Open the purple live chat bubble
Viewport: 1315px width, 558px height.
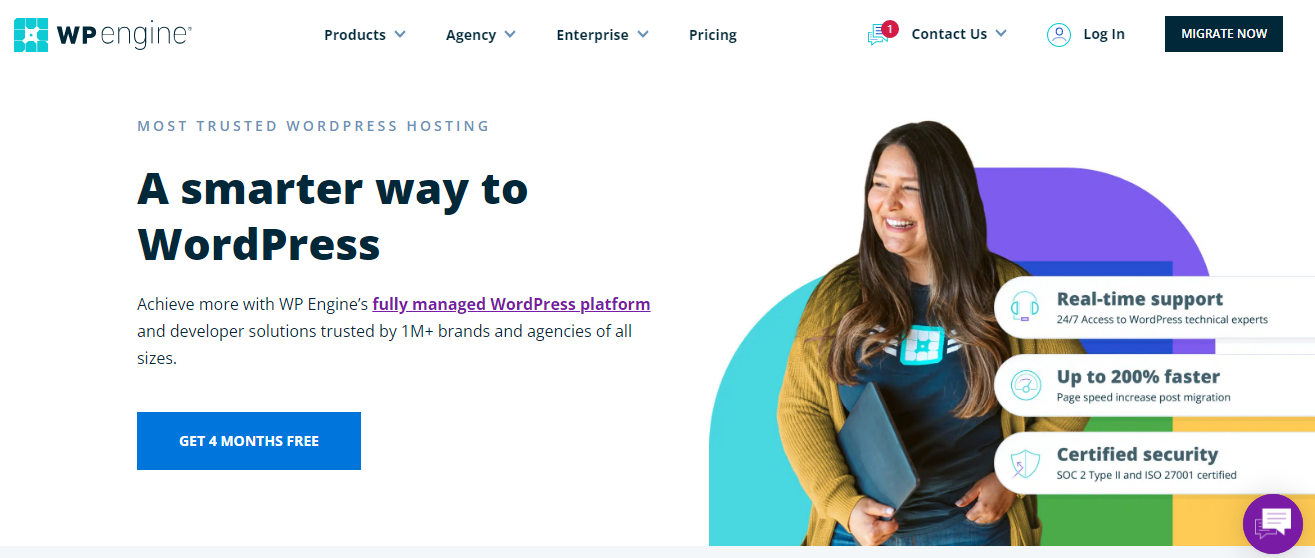1273,523
